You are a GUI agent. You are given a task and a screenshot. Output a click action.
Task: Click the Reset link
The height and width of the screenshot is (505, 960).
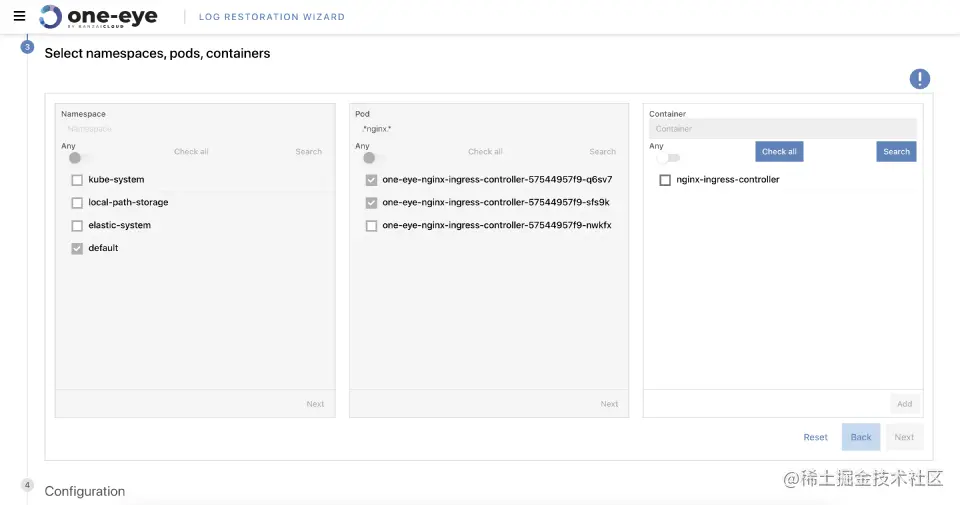pyautogui.click(x=815, y=437)
